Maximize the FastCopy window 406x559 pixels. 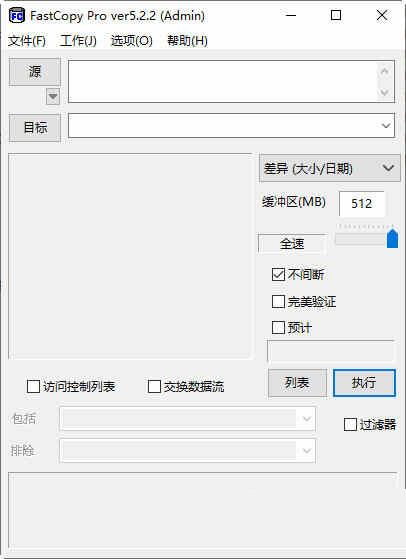[336, 15]
